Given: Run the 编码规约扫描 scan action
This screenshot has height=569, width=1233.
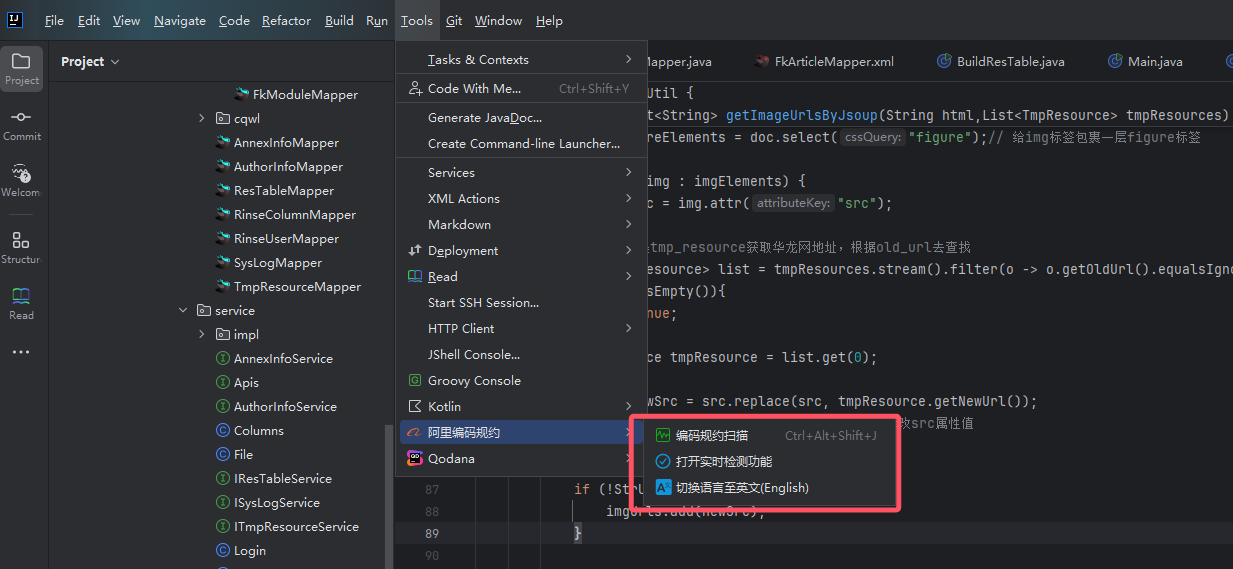Looking at the screenshot, I should pyautogui.click(x=711, y=436).
